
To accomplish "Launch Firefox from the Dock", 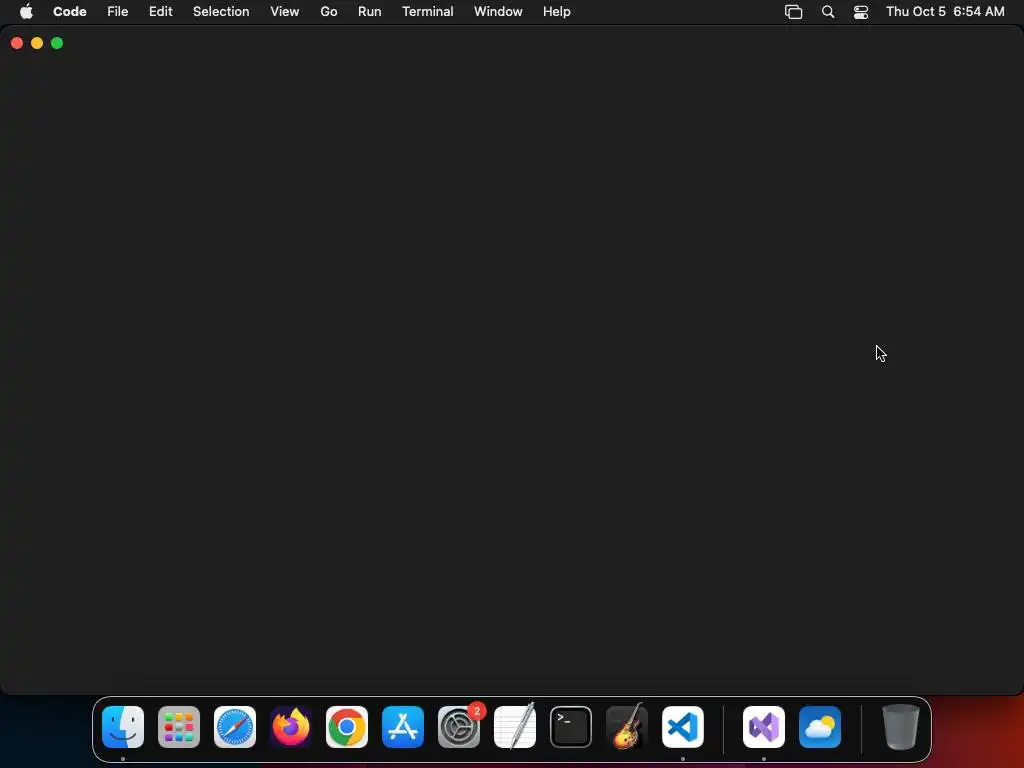I will [291, 727].
